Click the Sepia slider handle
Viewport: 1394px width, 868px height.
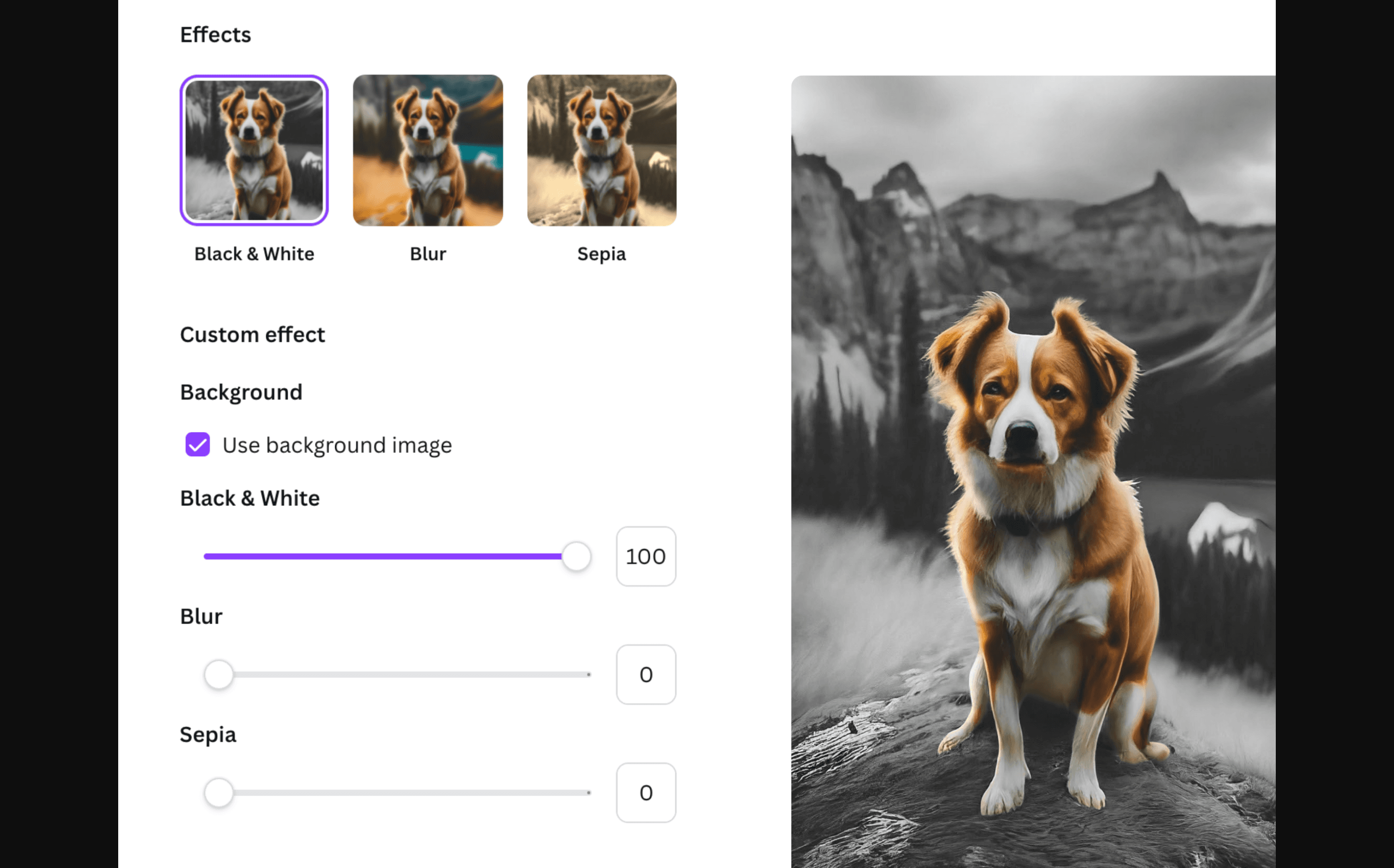pyautogui.click(x=219, y=793)
